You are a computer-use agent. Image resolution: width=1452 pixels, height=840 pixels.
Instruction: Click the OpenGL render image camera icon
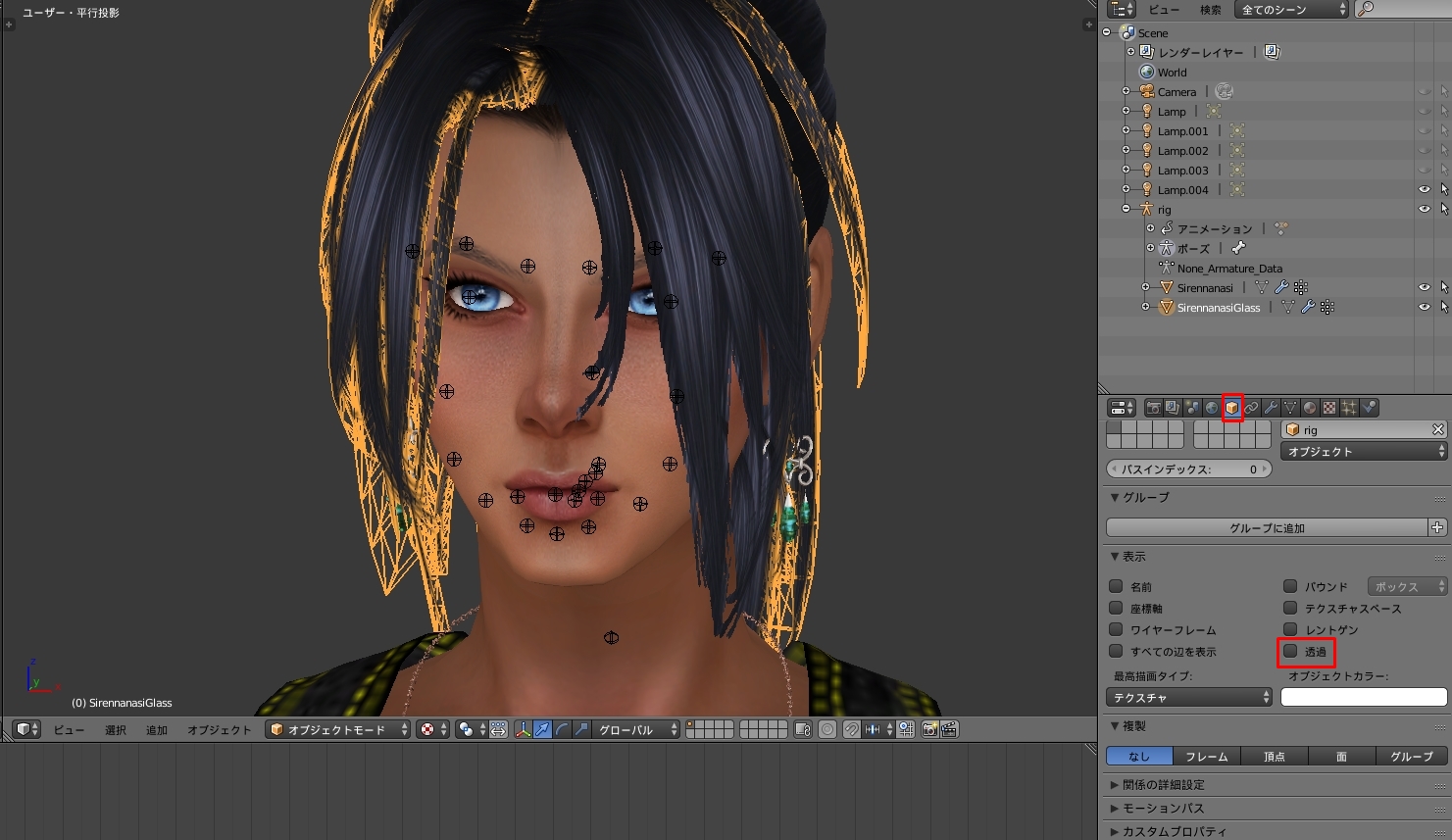tap(929, 729)
